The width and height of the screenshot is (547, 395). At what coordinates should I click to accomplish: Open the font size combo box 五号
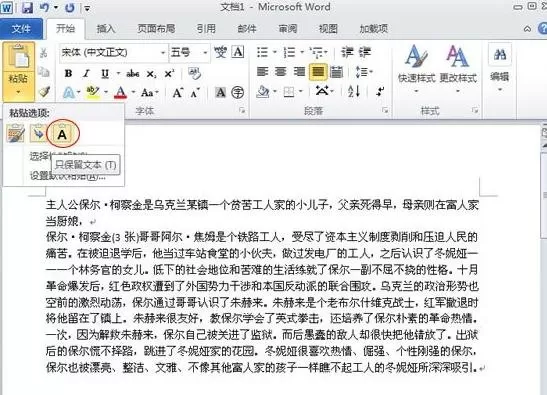189,53
